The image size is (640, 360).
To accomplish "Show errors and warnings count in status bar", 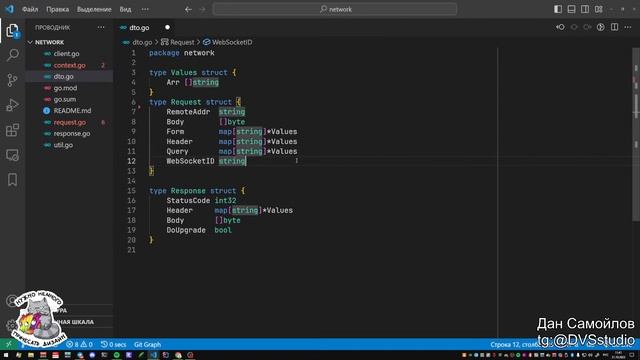I will (x=80, y=344).
